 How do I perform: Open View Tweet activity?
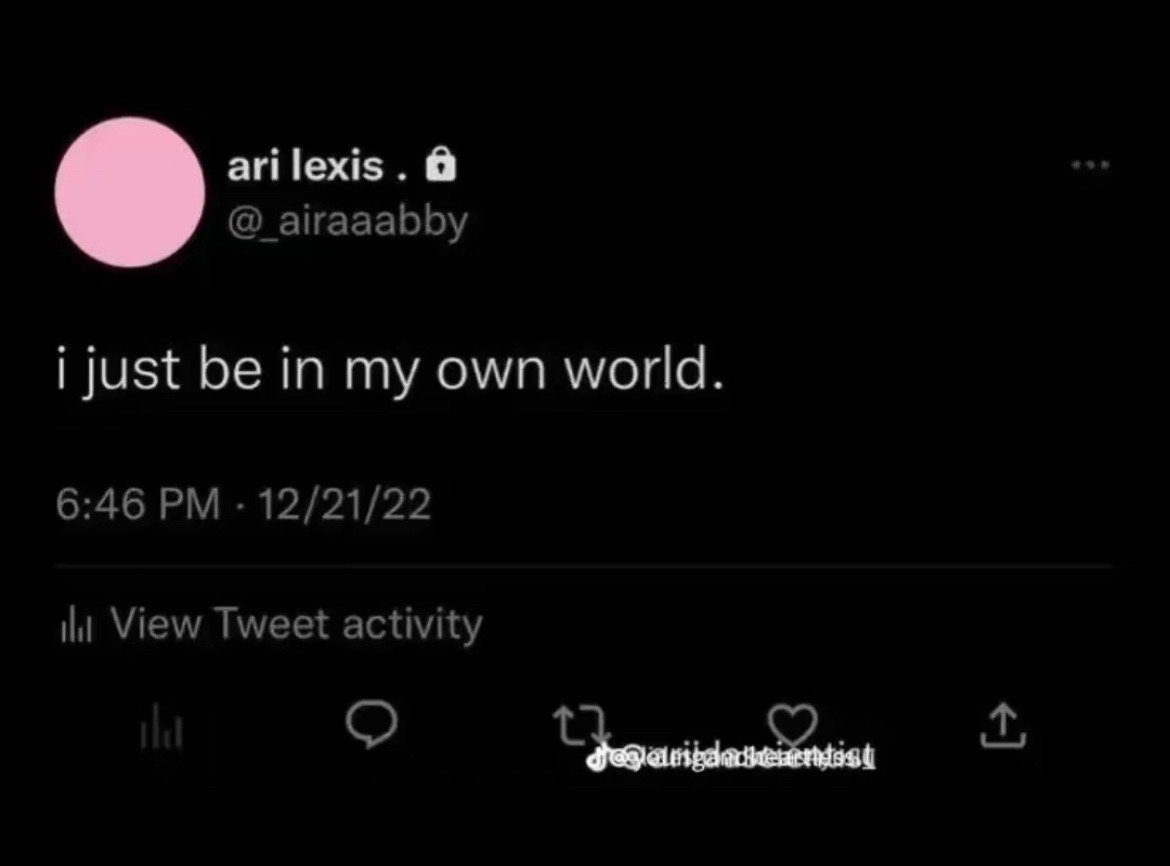(x=296, y=624)
